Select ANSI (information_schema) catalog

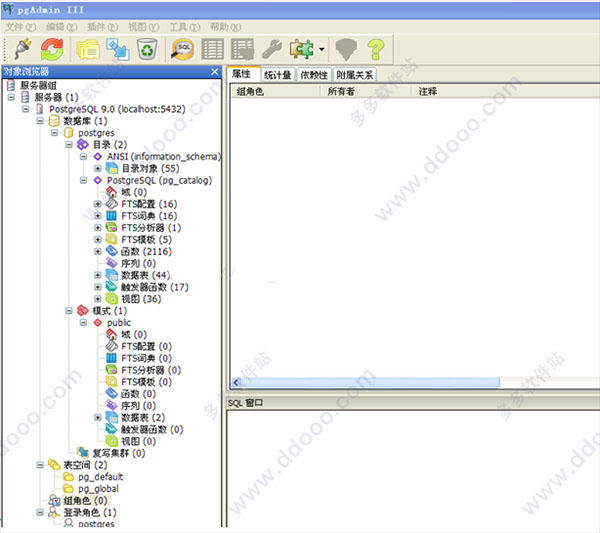pos(164,156)
